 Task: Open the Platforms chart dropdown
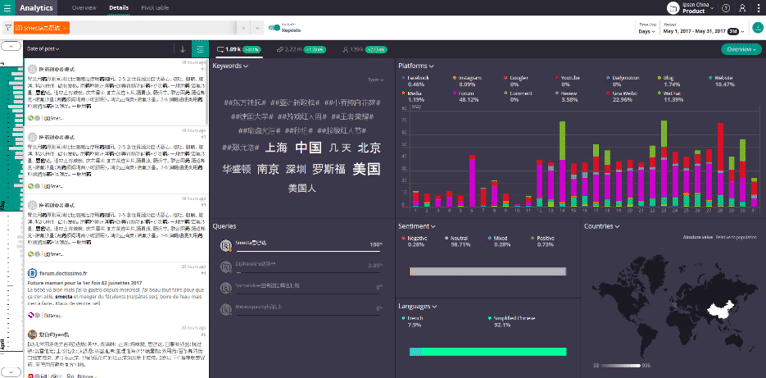pos(416,65)
